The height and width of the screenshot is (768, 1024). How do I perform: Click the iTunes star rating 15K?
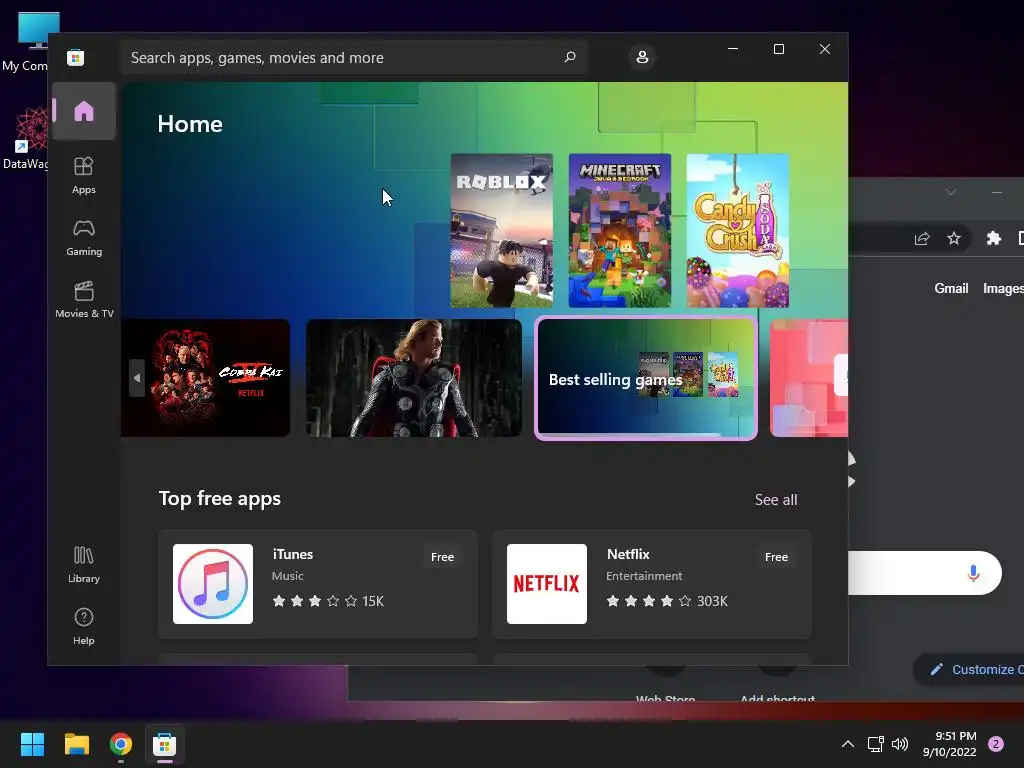pos(328,601)
